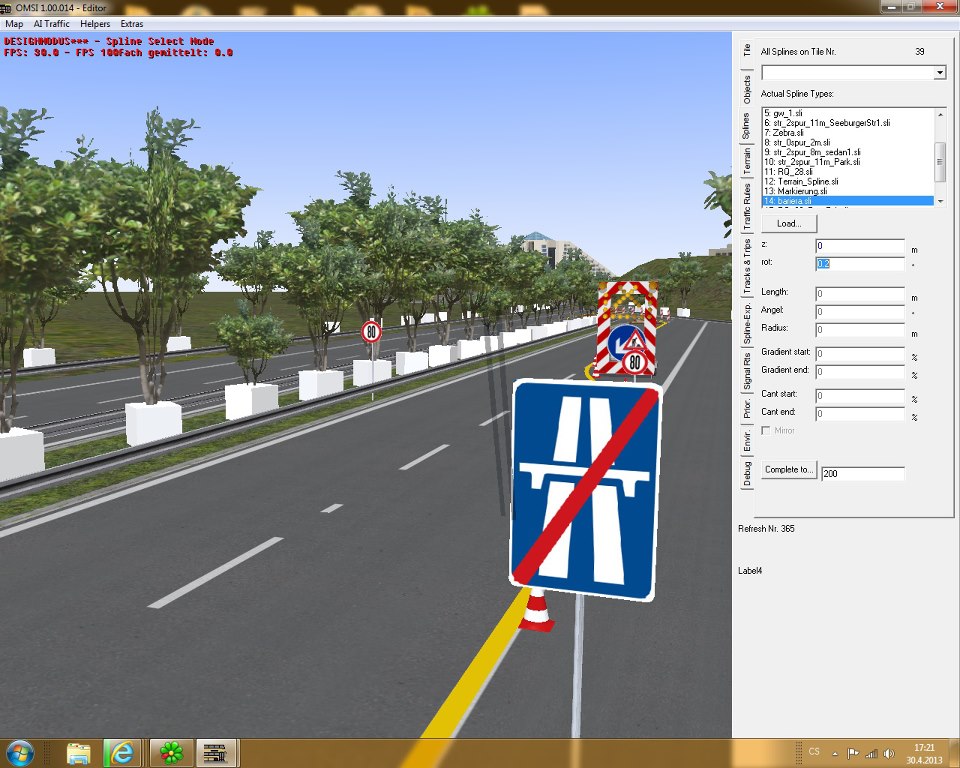This screenshot has width=960, height=768.
Task: Open Action Center flag tray icon
Action: [853, 753]
